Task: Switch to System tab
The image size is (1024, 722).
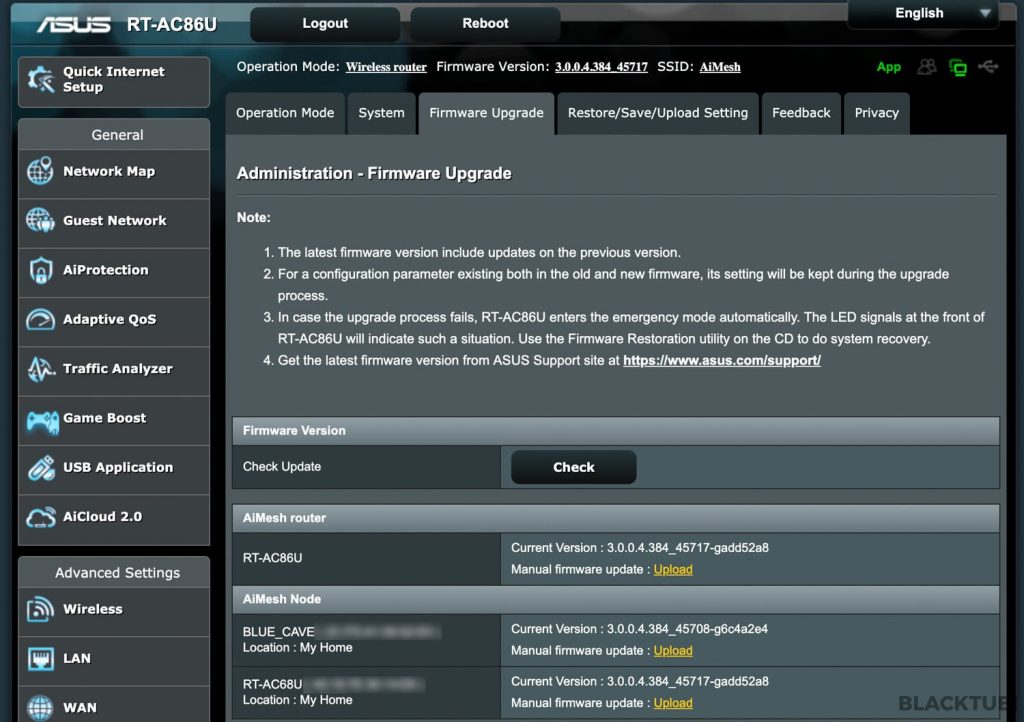Action: coord(381,113)
